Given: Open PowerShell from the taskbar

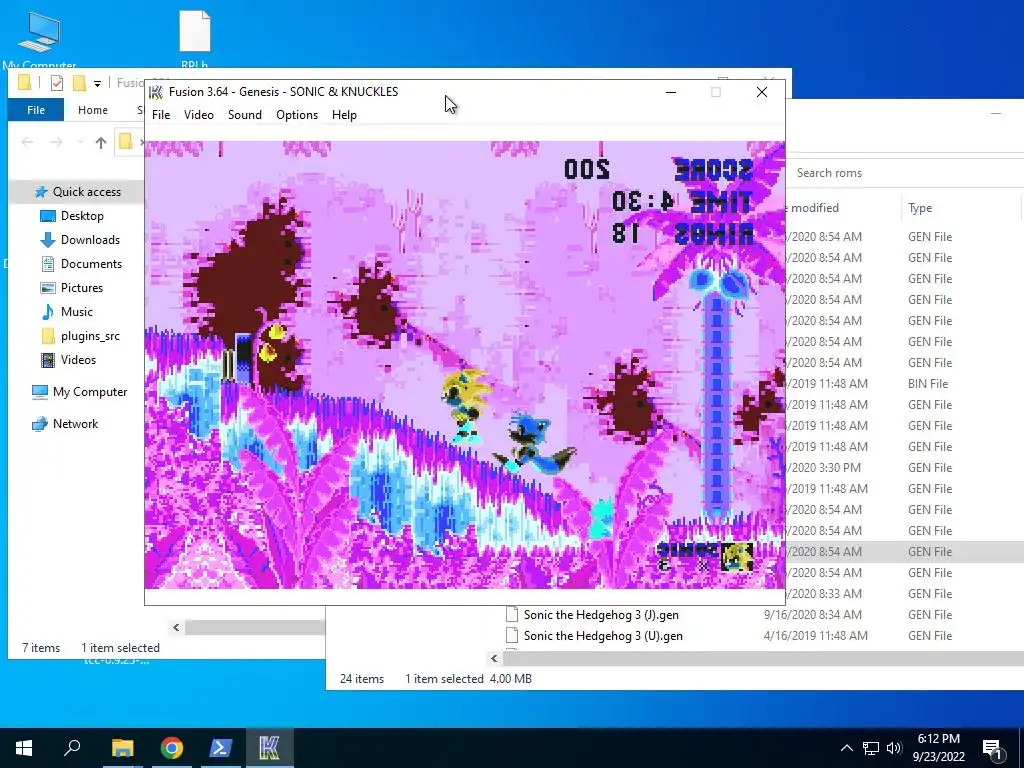Looking at the screenshot, I should [221, 748].
